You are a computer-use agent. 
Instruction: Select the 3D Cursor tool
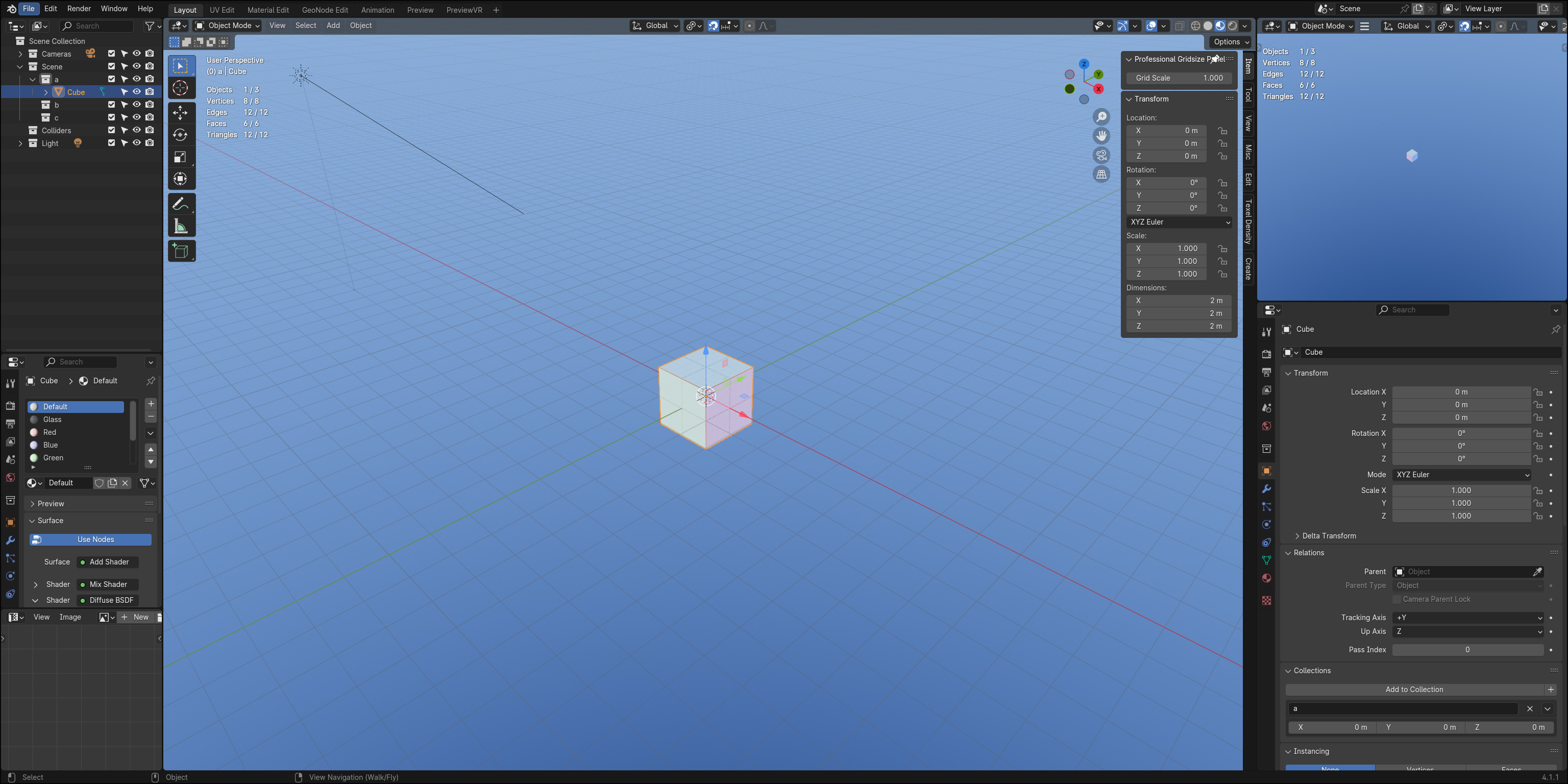[x=180, y=88]
